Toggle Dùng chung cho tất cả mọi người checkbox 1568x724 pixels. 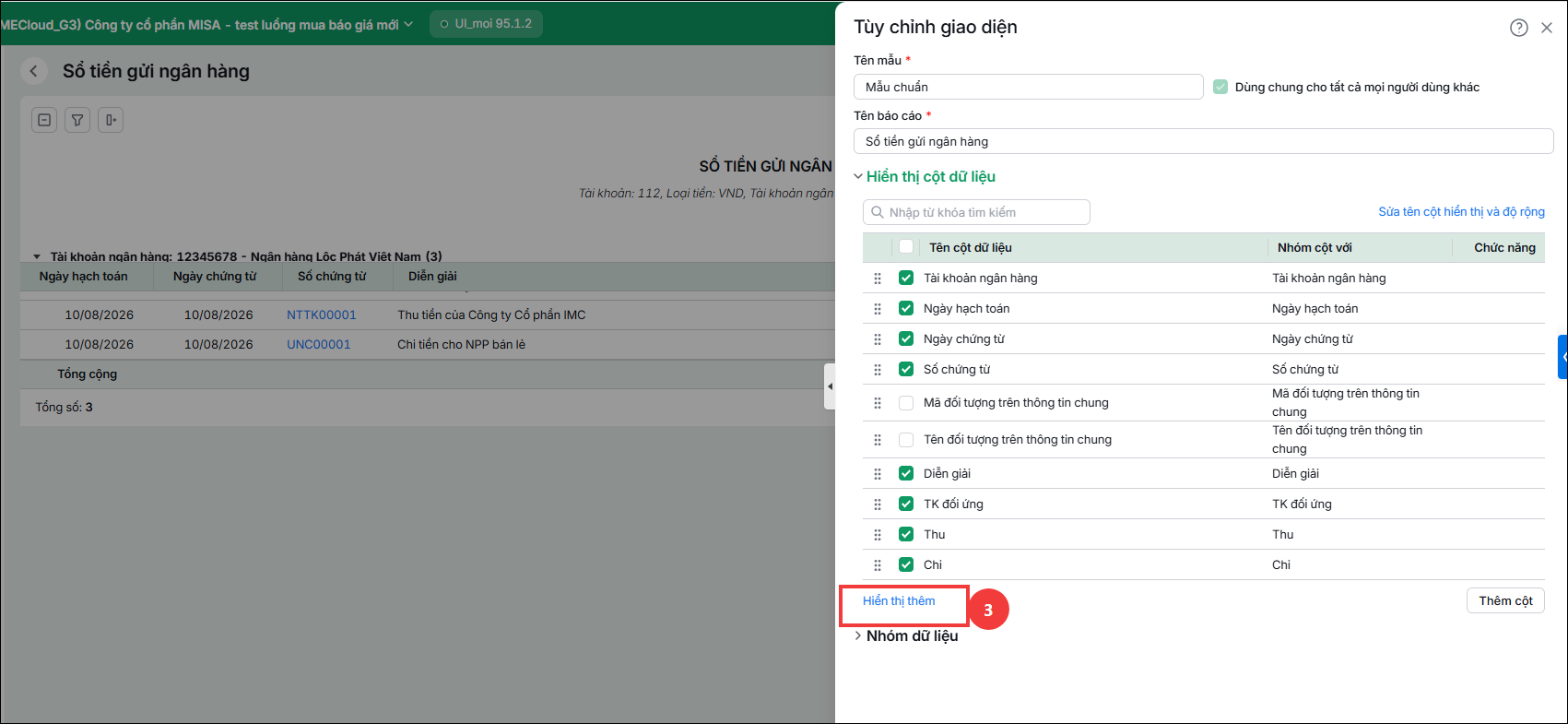(1220, 87)
